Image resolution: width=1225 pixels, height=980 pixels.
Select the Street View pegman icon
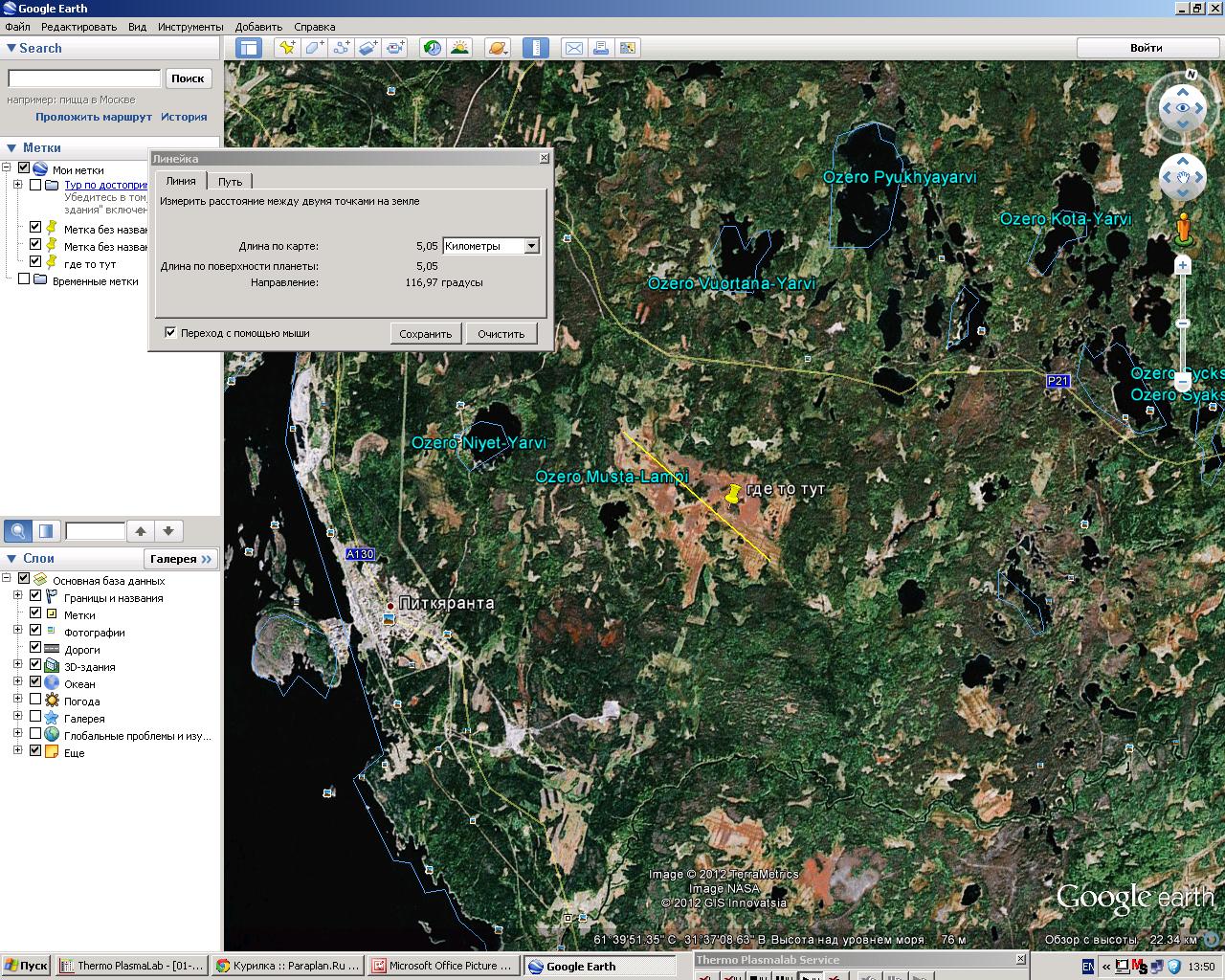[x=1183, y=229]
